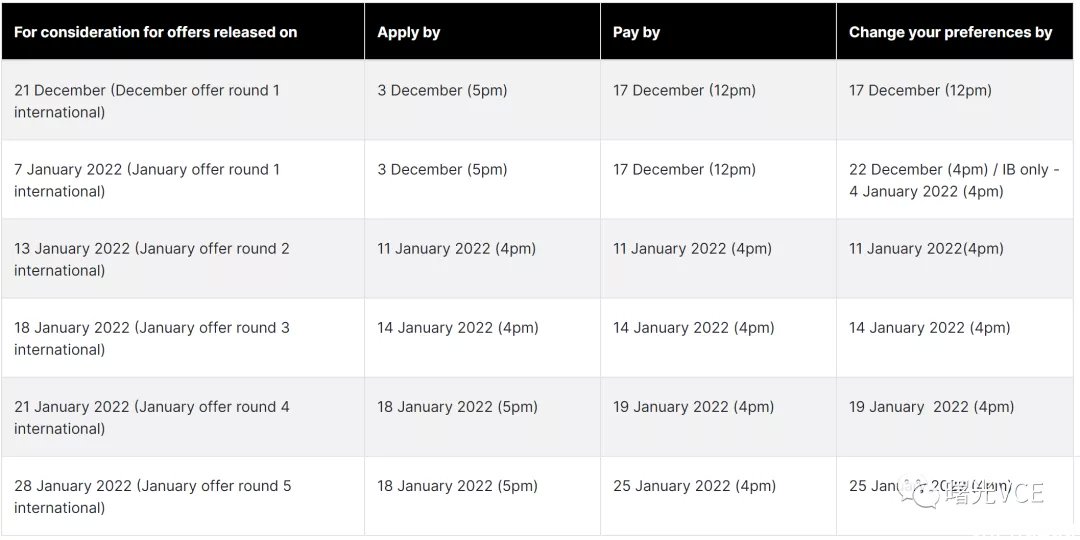
Task: Click '19 January 2022 (4pm)' pay-by cell
Action: [x=718, y=417]
